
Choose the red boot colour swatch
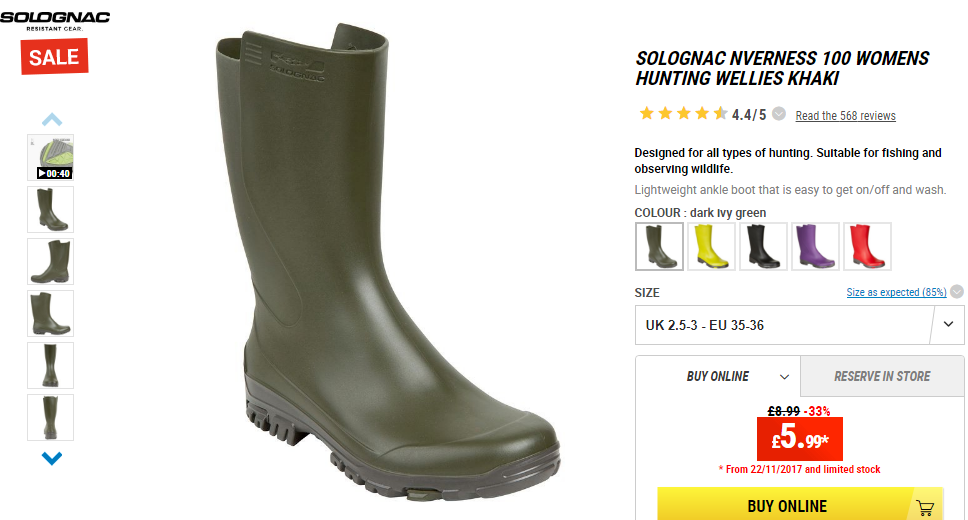[x=867, y=246]
